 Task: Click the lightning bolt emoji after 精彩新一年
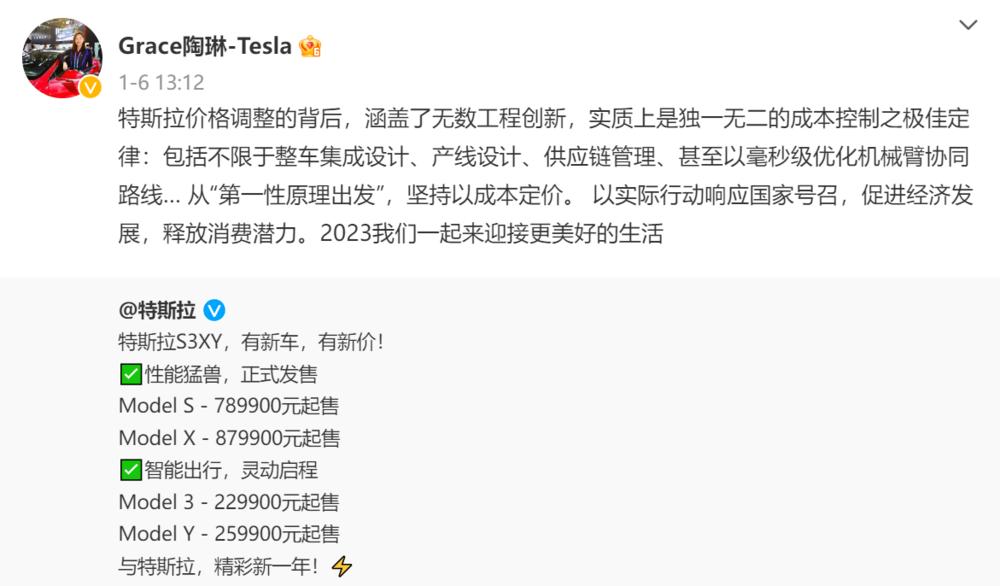tap(341, 566)
